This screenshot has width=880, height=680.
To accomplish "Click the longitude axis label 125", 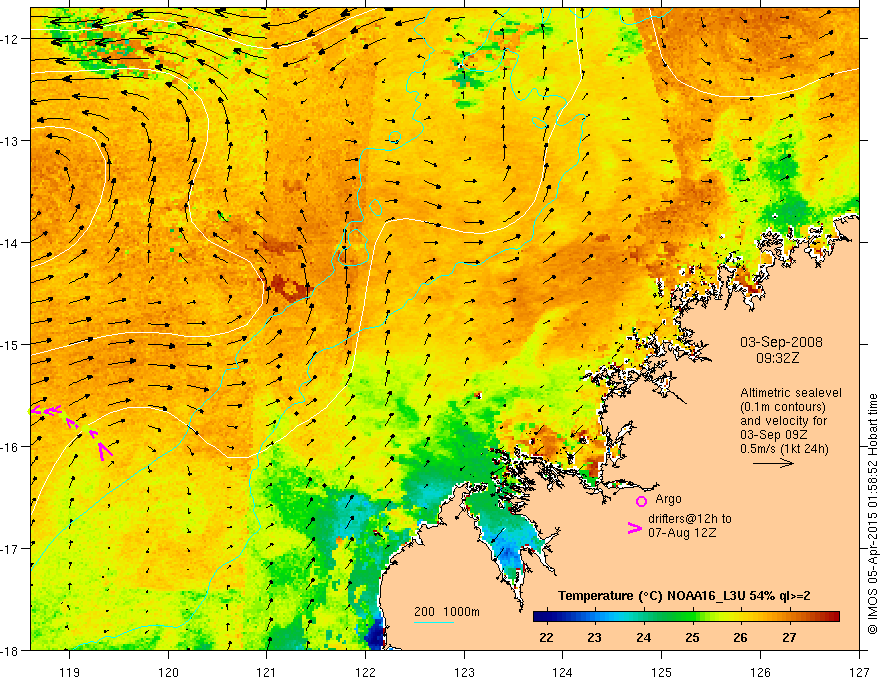I will (x=662, y=673).
